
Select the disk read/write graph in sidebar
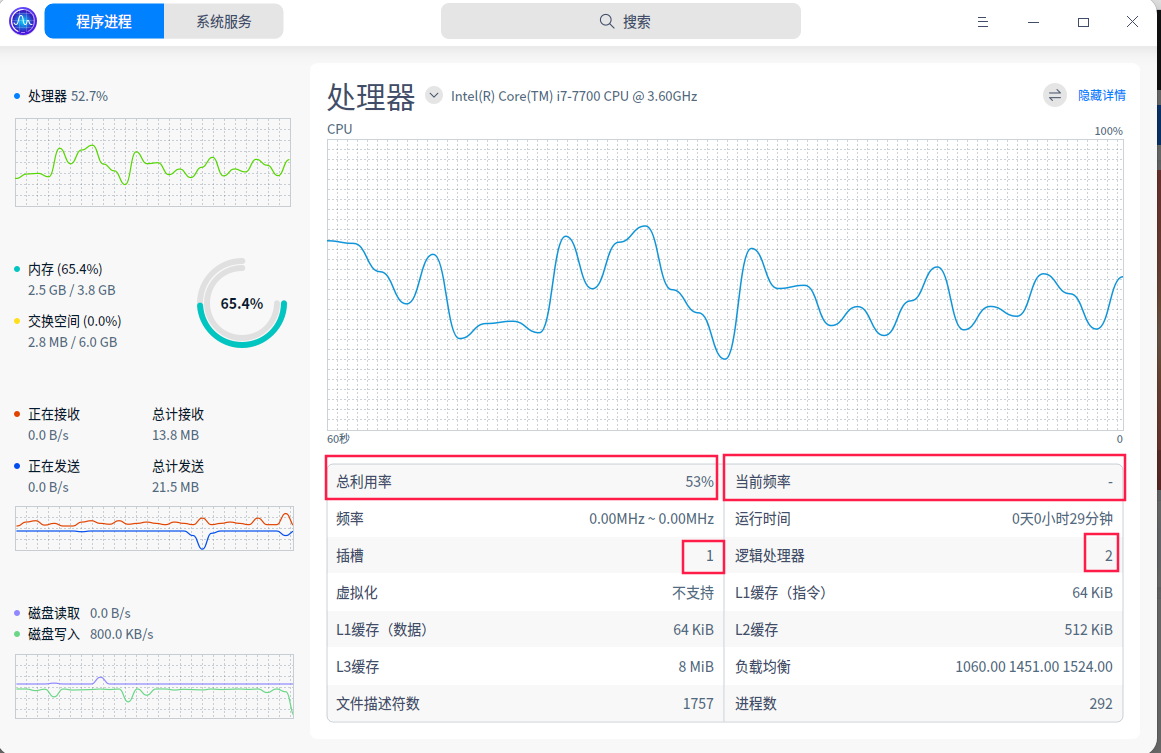[153, 686]
